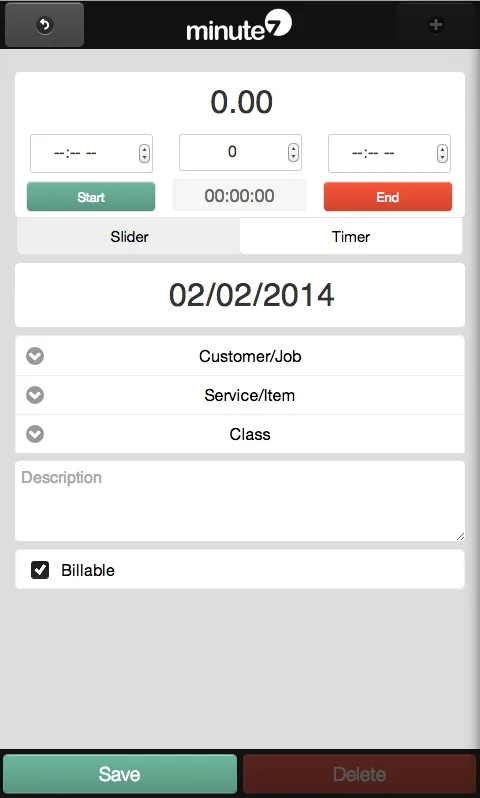Click the minute7 logo
The height and width of the screenshot is (798, 480).
click(239, 26)
